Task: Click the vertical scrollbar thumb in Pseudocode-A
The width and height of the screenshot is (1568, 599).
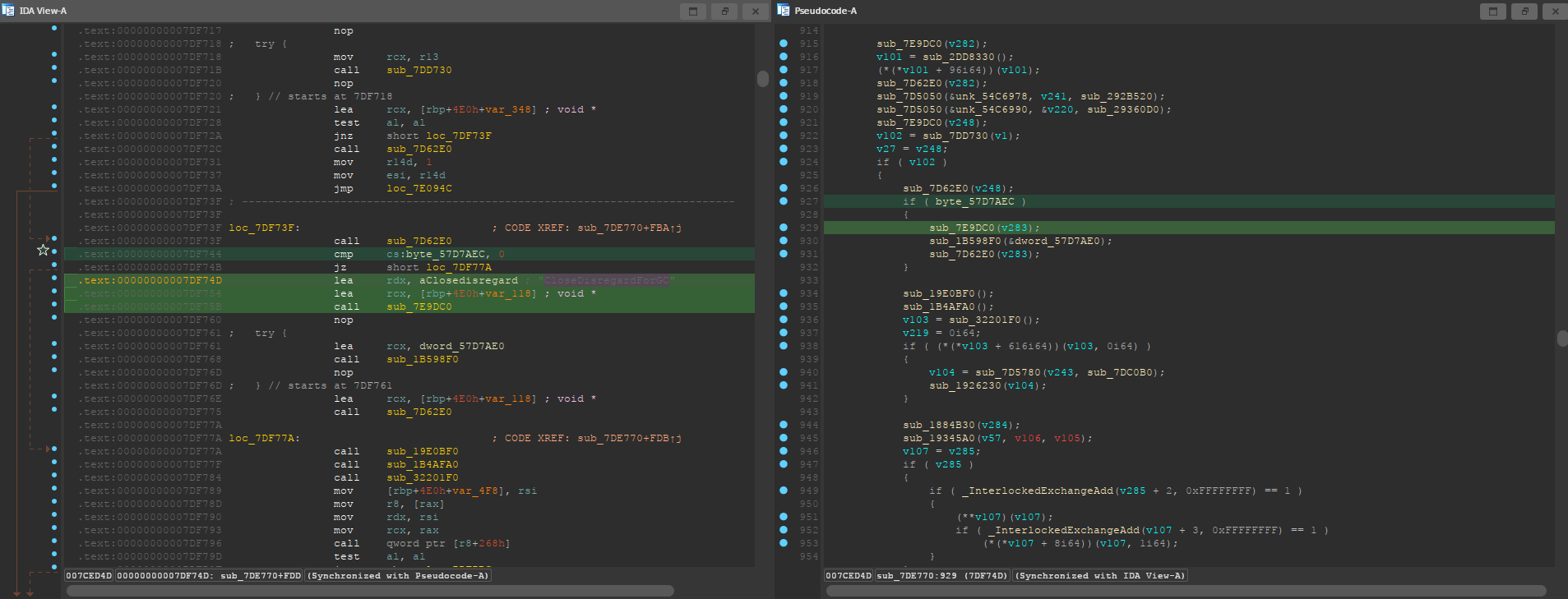Action: [1562, 339]
